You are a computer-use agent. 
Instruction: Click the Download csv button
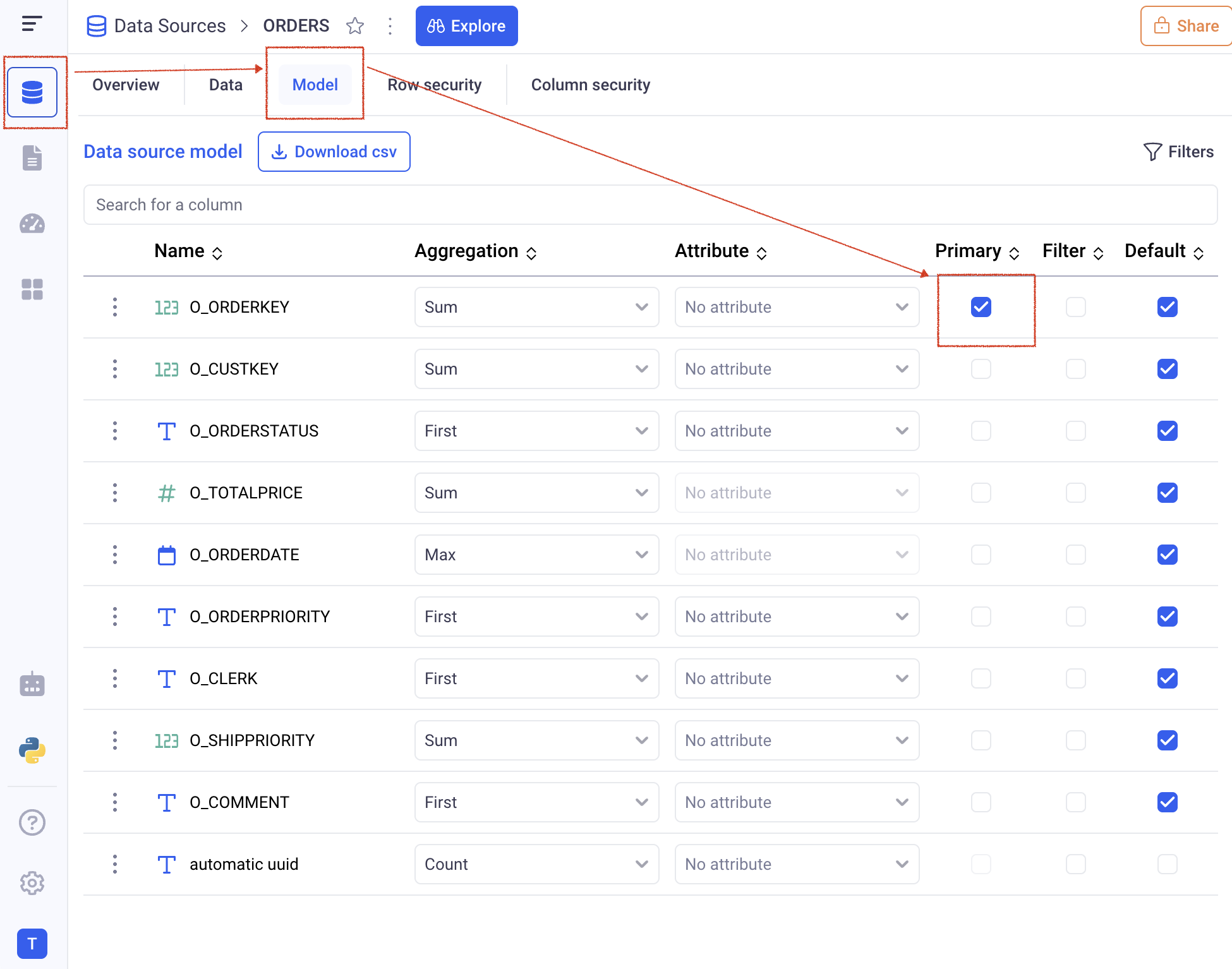click(x=334, y=152)
